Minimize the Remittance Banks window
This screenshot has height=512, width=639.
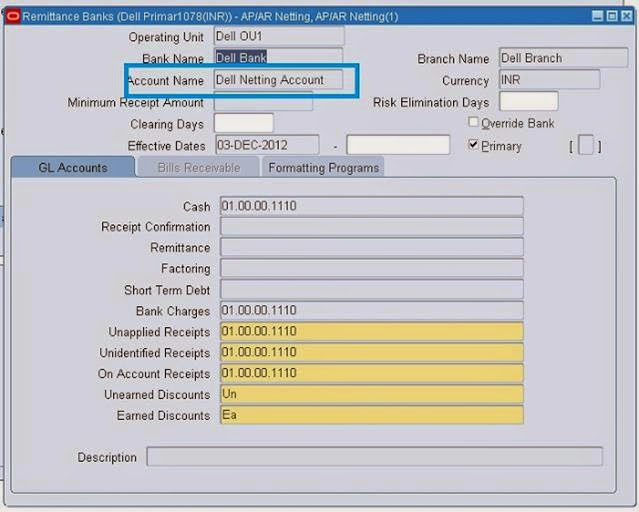click(x=597, y=16)
